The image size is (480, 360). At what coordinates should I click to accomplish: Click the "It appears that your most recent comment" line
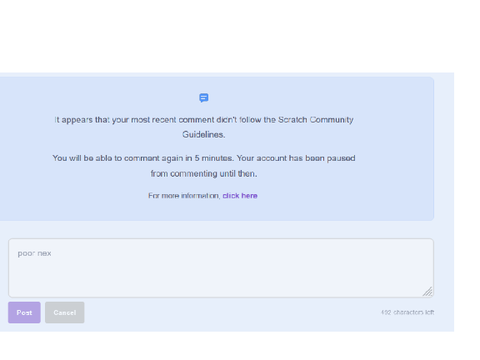[204, 120]
